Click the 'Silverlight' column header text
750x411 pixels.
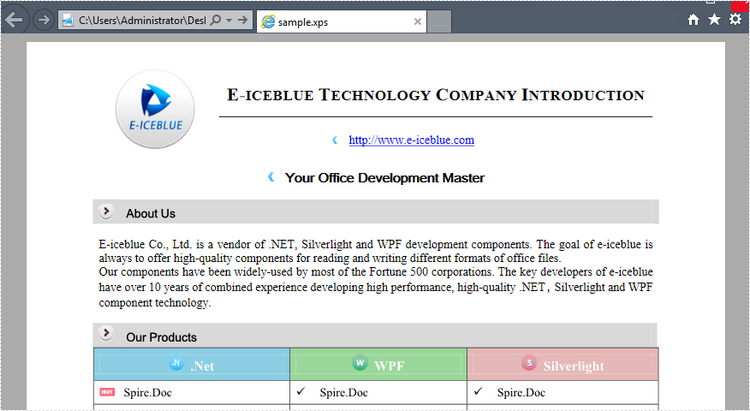tap(573, 367)
